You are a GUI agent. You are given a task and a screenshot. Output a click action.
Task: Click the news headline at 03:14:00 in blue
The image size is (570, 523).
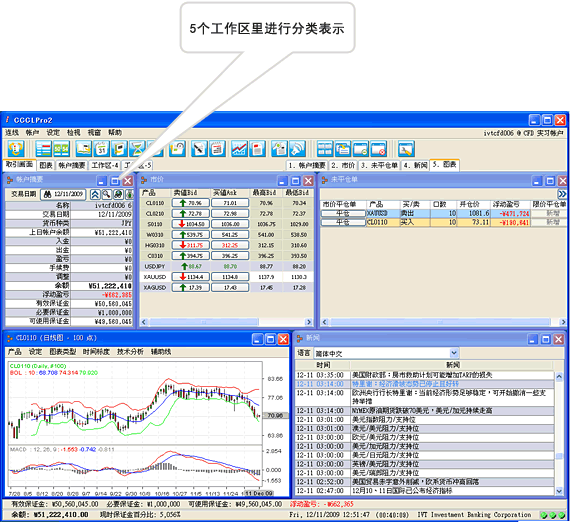405,384
